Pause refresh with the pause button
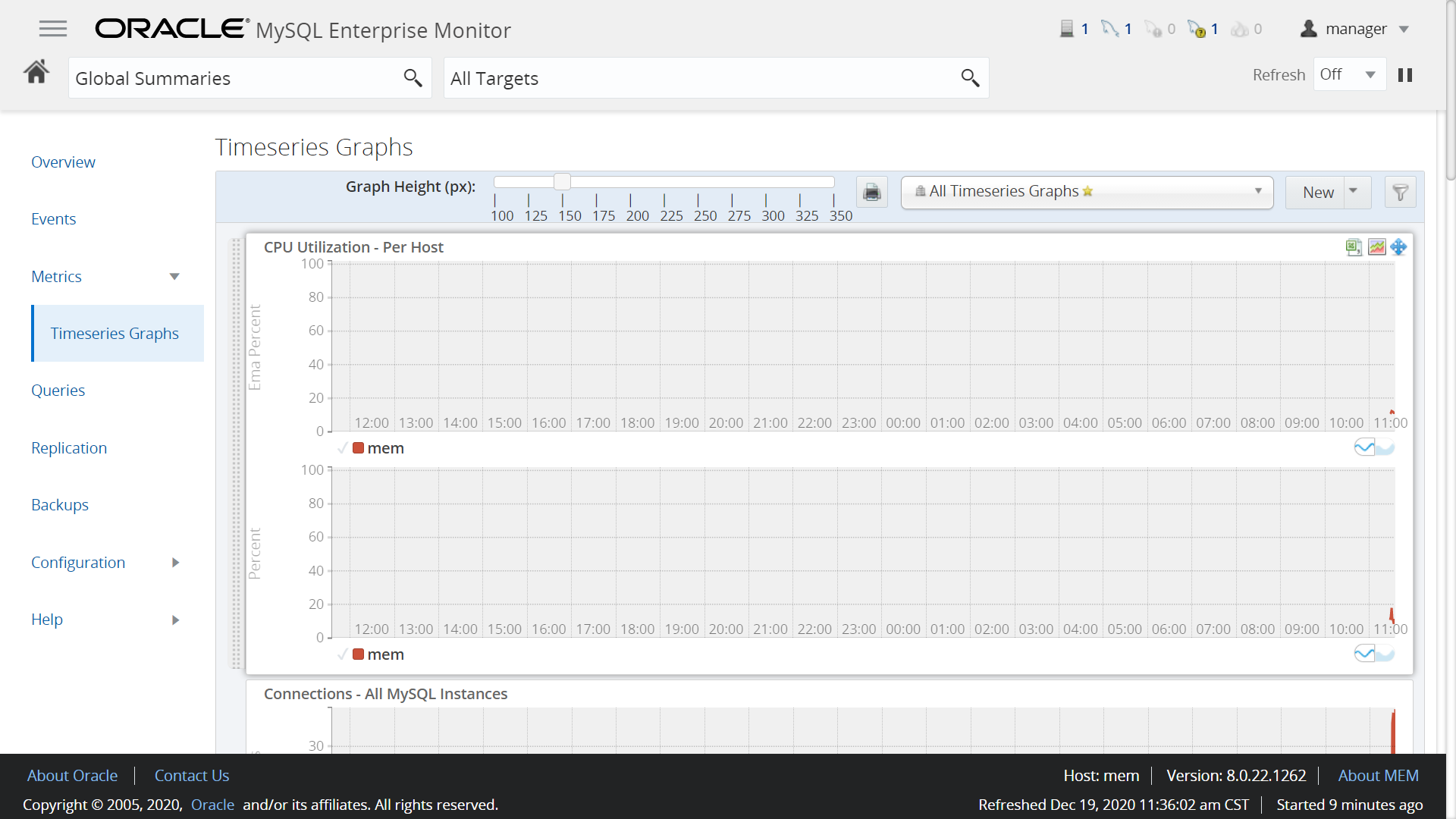1456x819 pixels. click(x=1405, y=75)
